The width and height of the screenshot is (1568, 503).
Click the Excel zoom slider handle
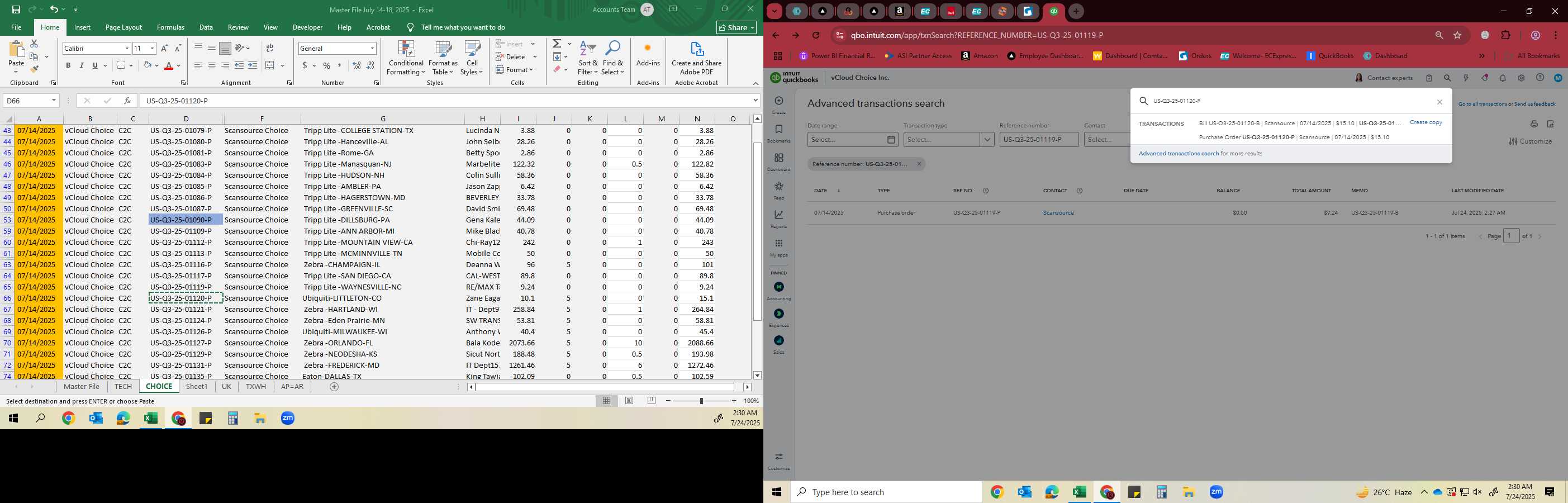[x=701, y=401]
